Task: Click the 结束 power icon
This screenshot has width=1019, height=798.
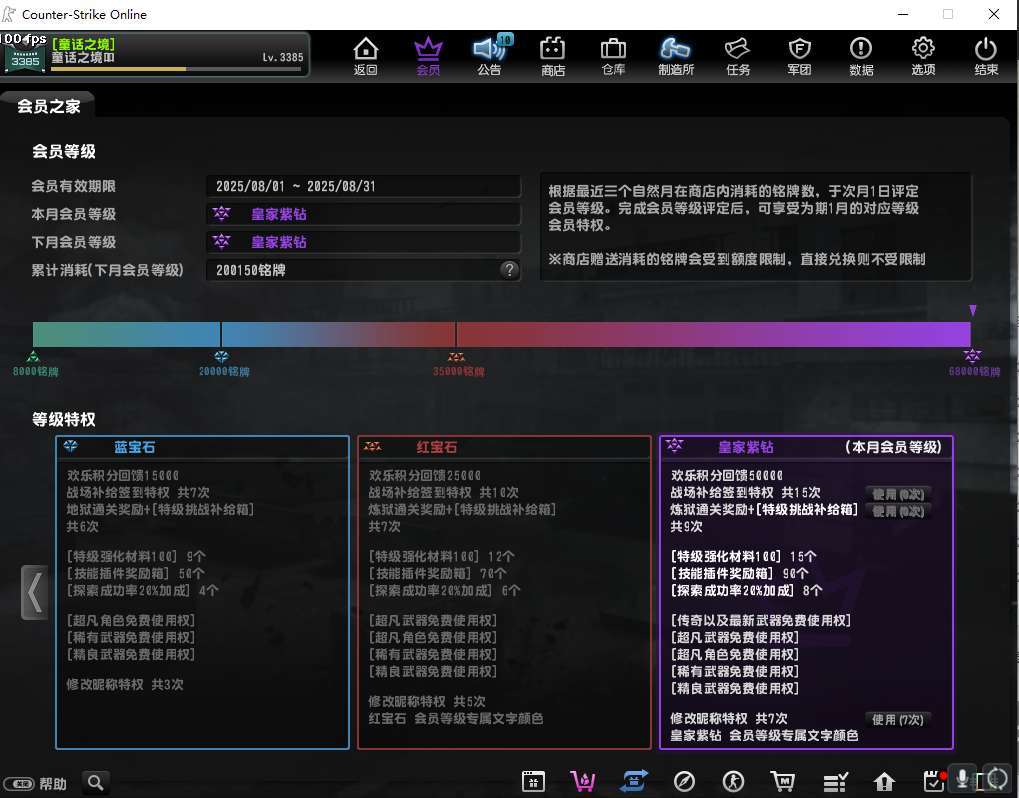Action: point(985,56)
